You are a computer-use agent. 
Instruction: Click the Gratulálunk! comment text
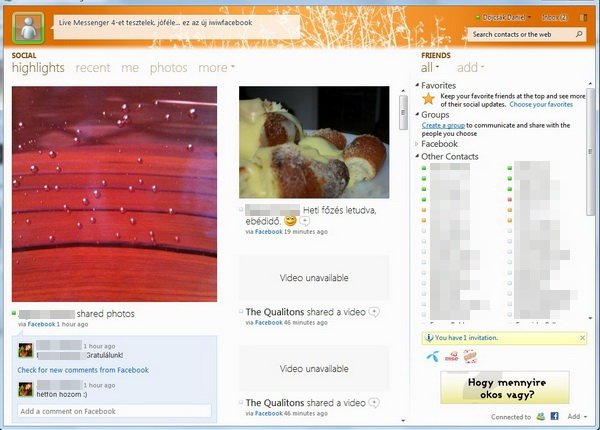click(x=104, y=355)
